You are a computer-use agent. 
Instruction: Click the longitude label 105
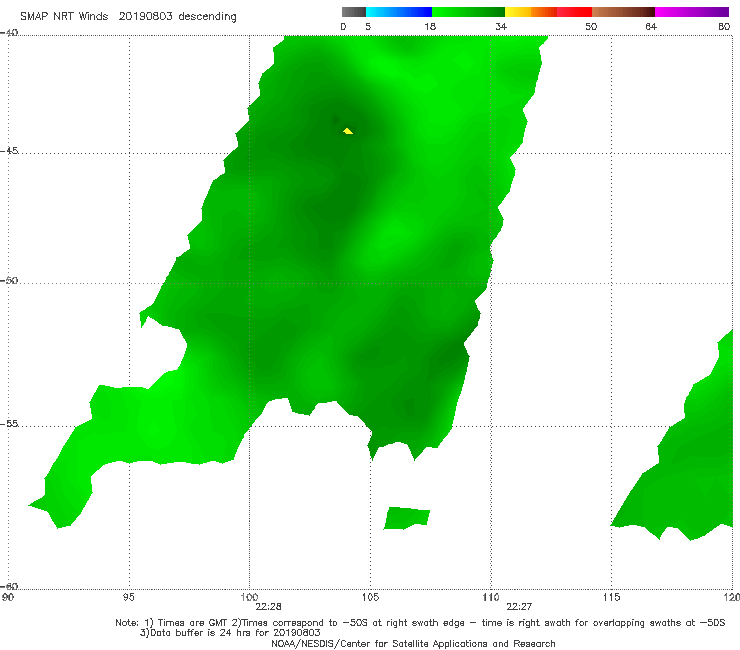click(370, 598)
